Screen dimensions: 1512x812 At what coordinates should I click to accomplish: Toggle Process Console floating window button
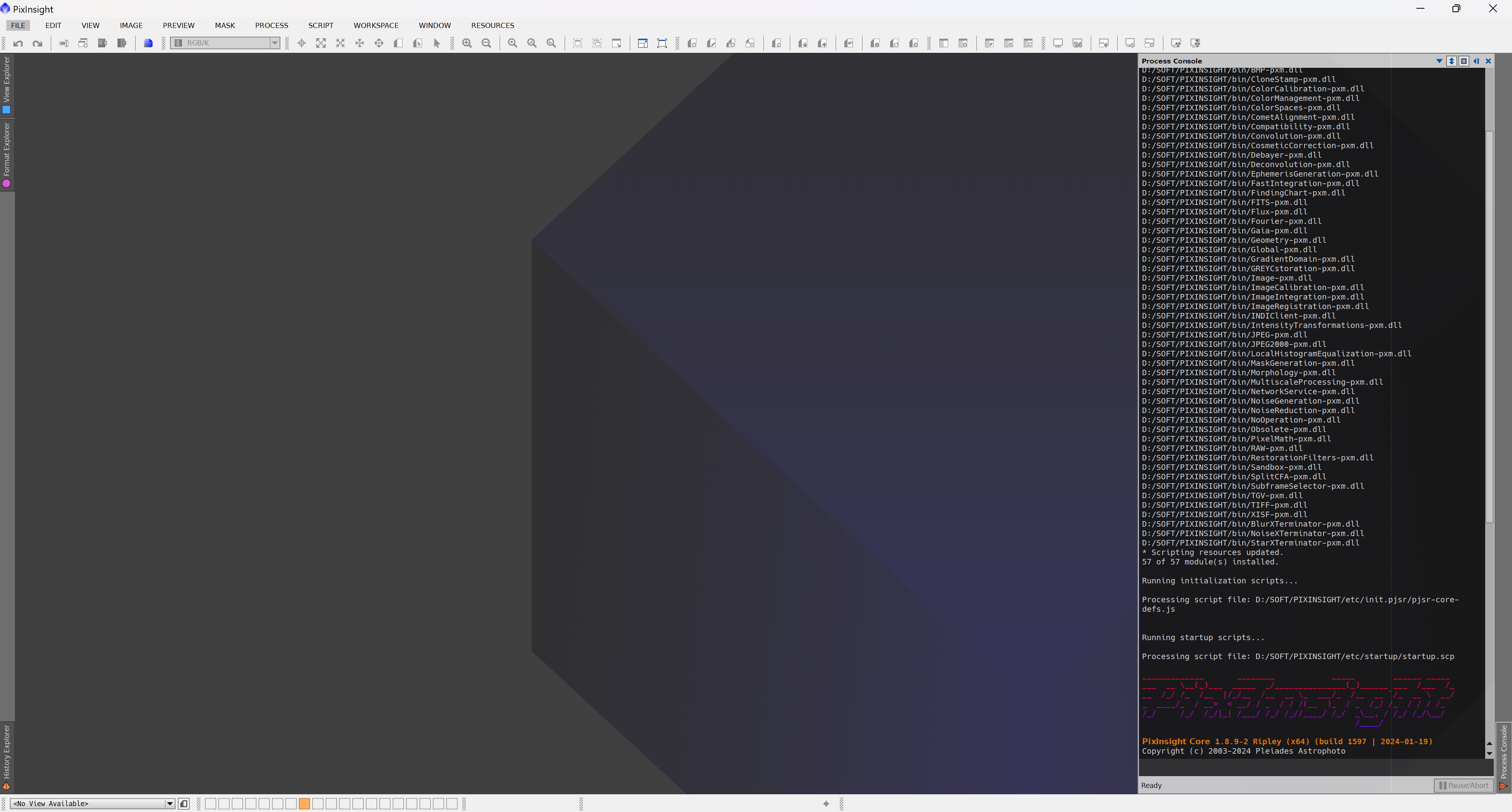[x=1464, y=61]
